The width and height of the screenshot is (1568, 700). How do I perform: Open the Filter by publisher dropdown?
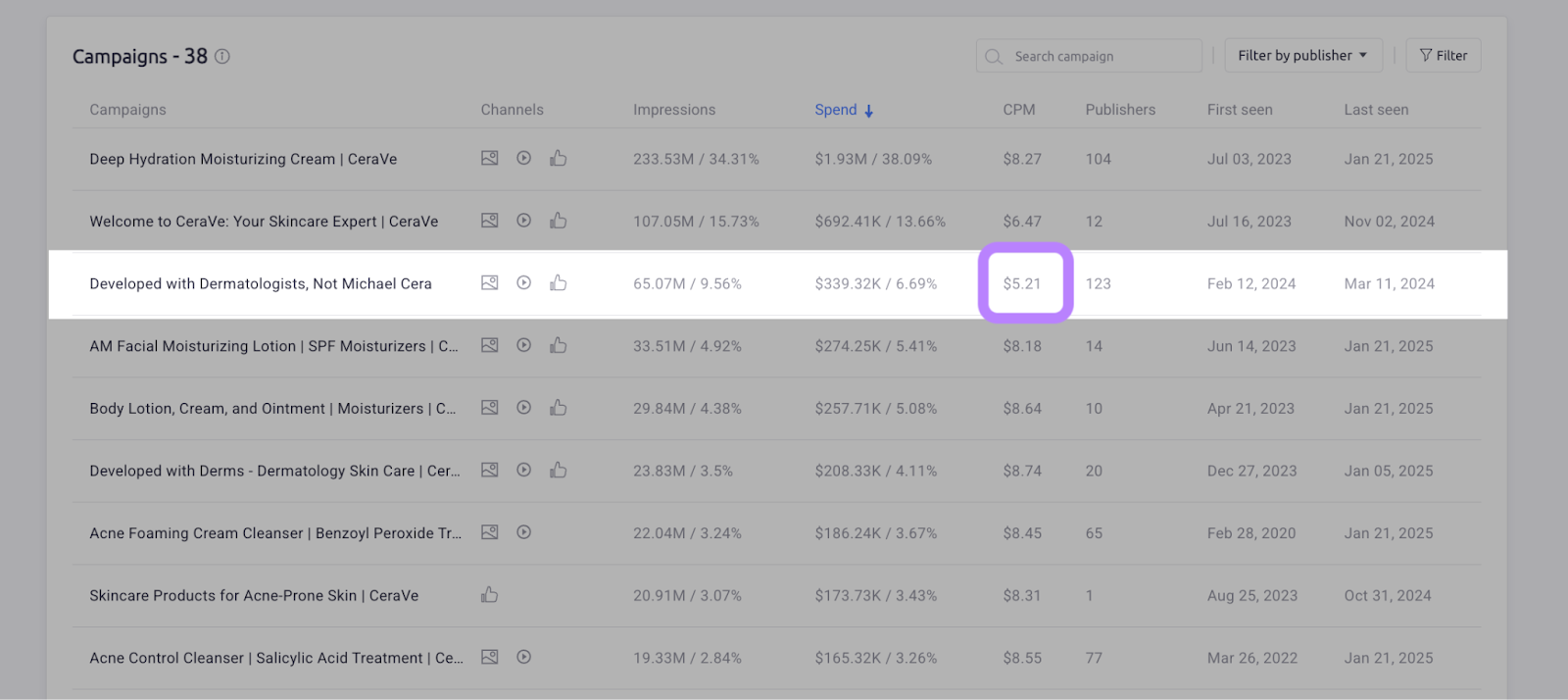[1302, 56]
